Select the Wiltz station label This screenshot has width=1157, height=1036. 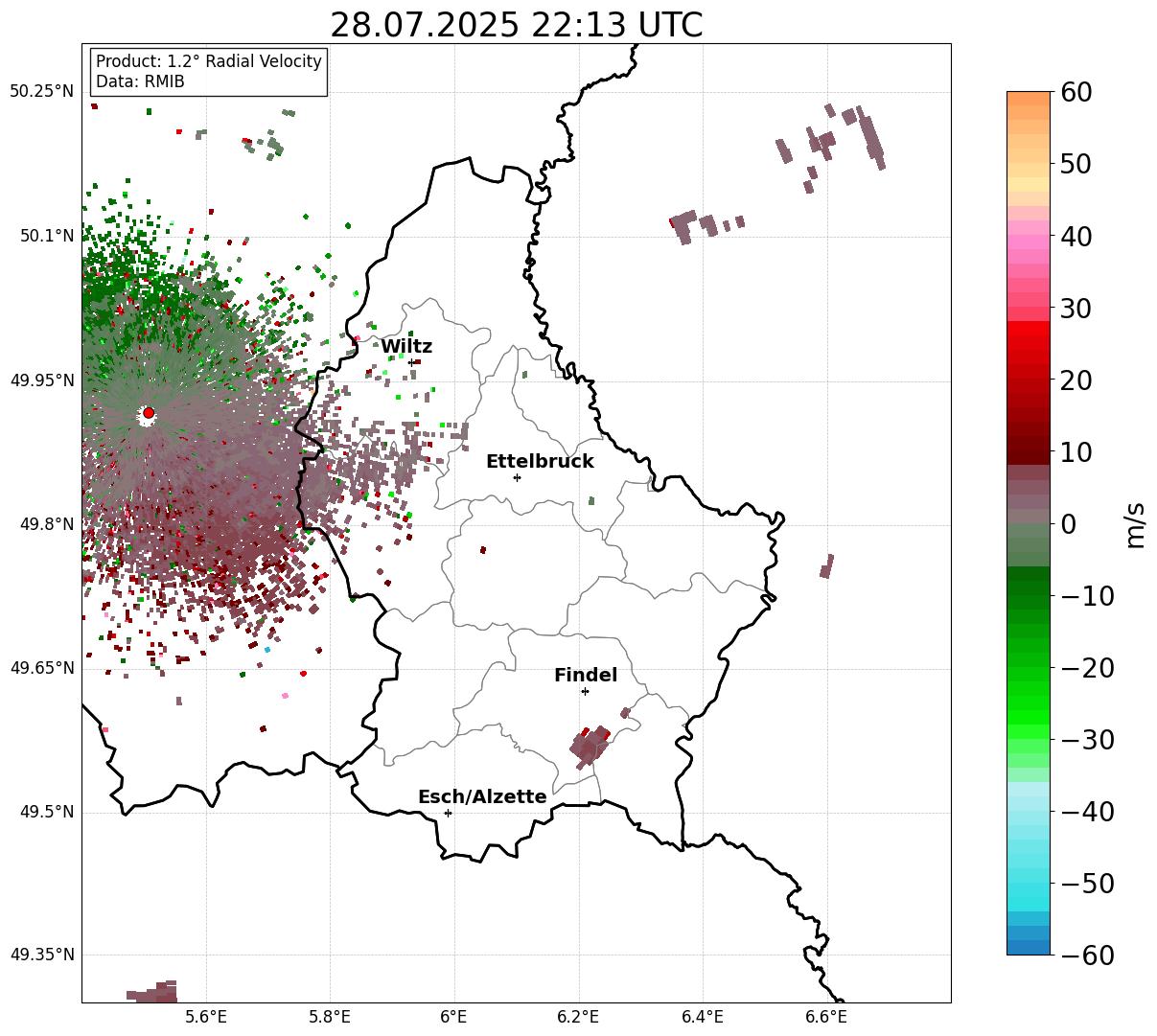406,347
